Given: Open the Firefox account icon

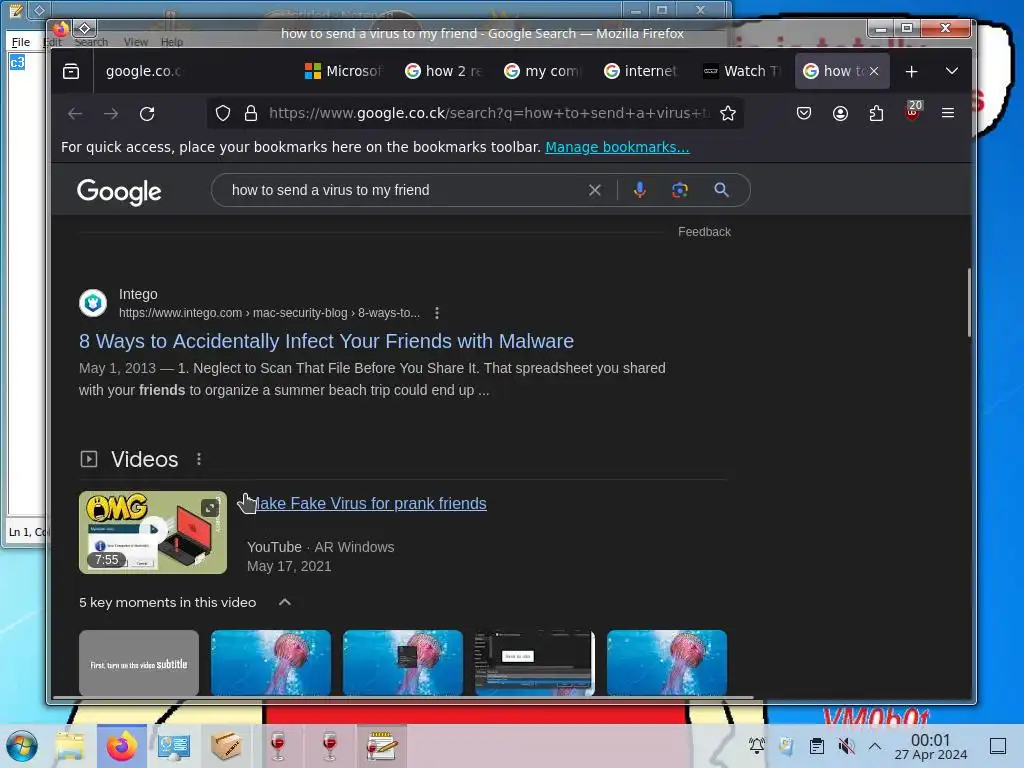Looking at the screenshot, I should click(x=840, y=114).
